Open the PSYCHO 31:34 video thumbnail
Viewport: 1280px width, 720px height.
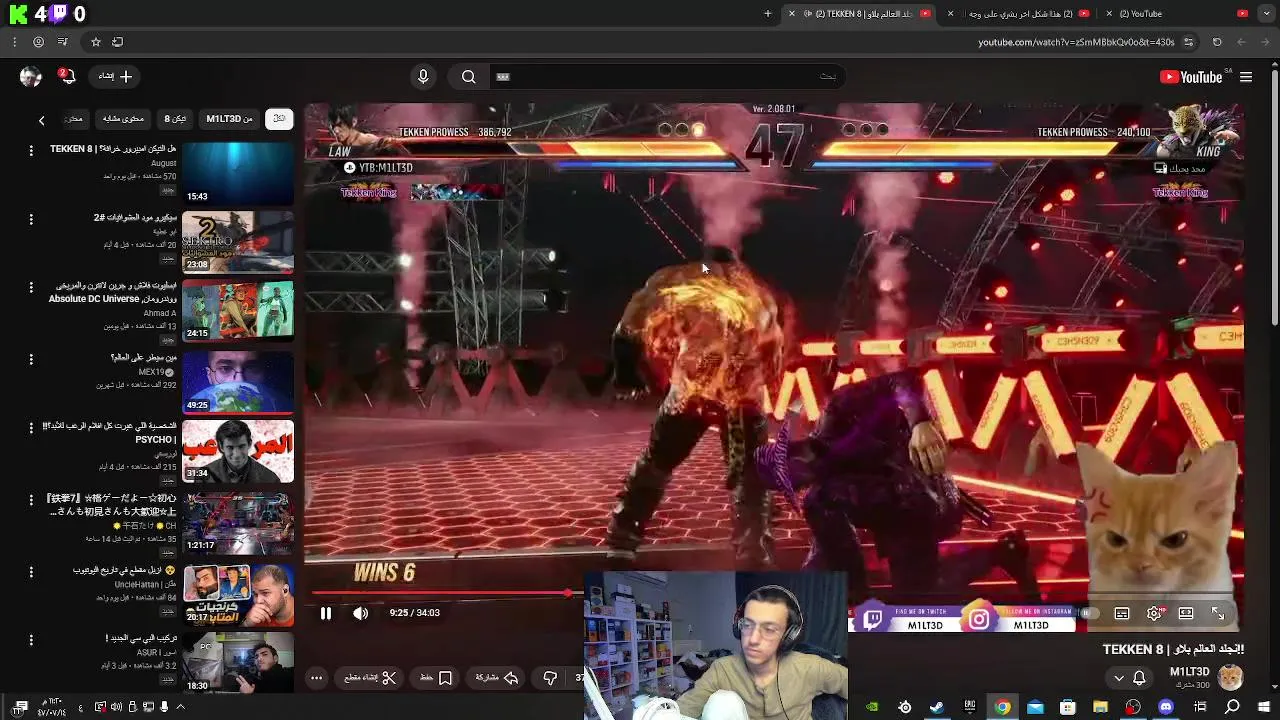click(238, 451)
